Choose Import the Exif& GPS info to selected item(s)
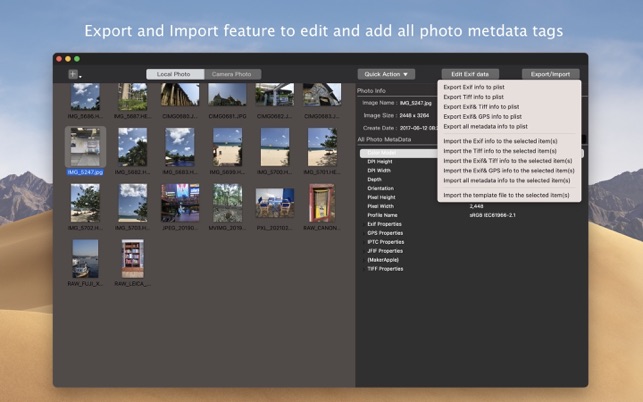The width and height of the screenshot is (643, 402). [508, 171]
